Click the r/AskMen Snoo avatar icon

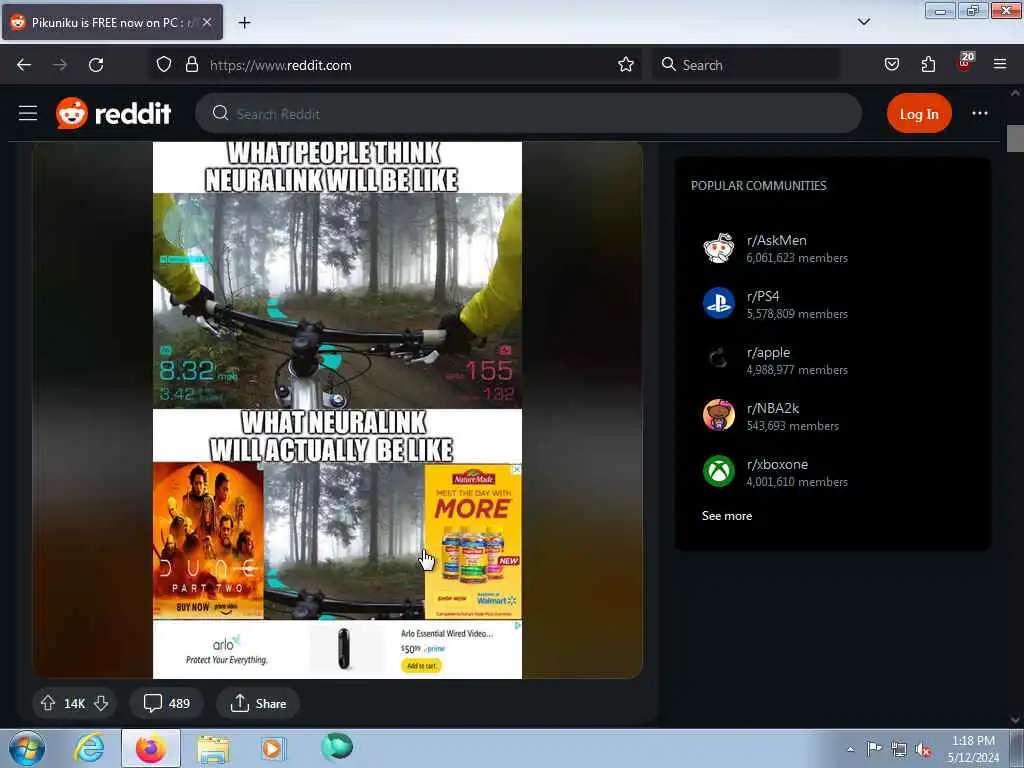pyautogui.click(x=718, y=248)
